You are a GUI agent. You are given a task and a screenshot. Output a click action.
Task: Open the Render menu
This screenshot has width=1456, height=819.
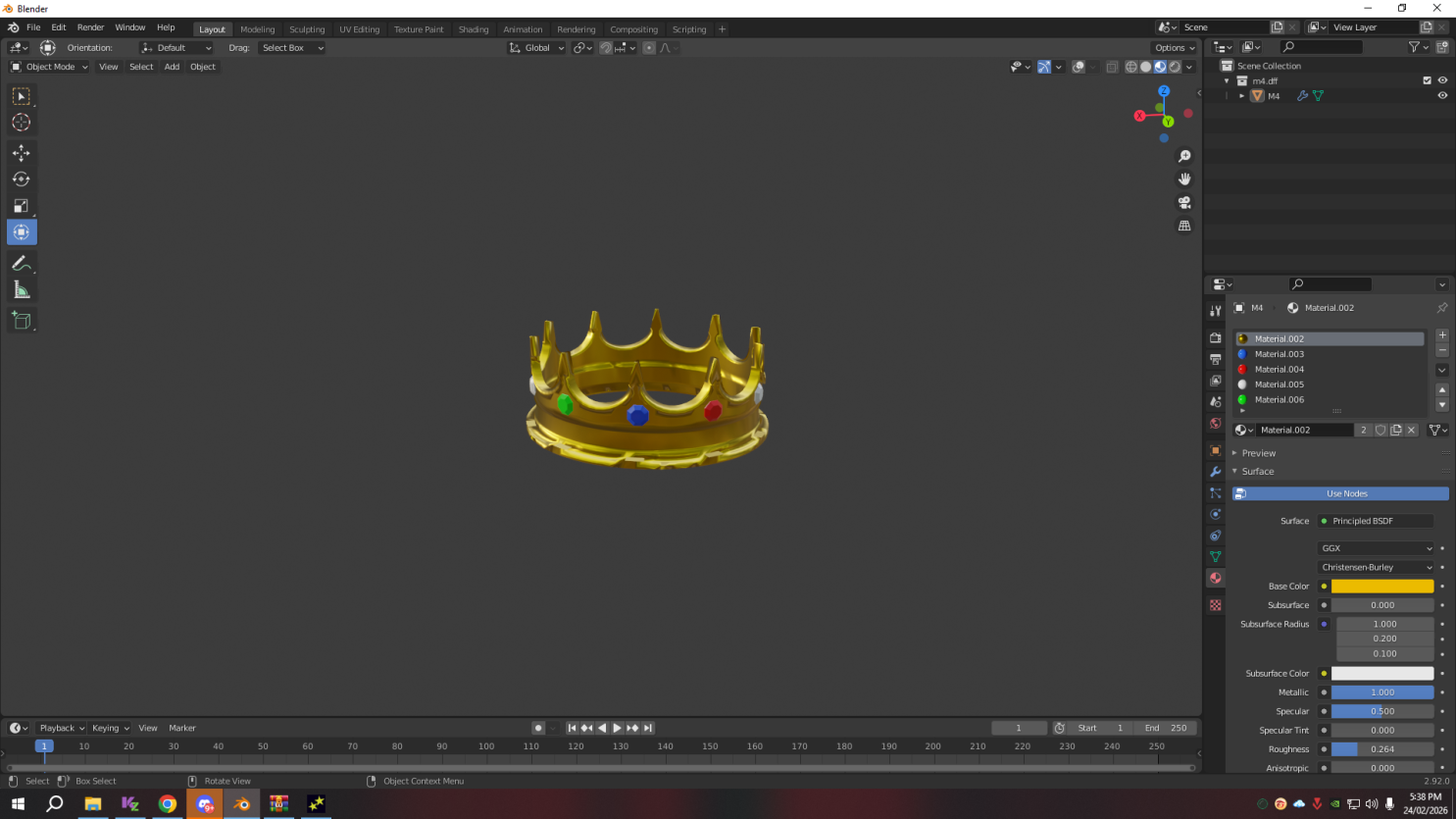[90, 27]
